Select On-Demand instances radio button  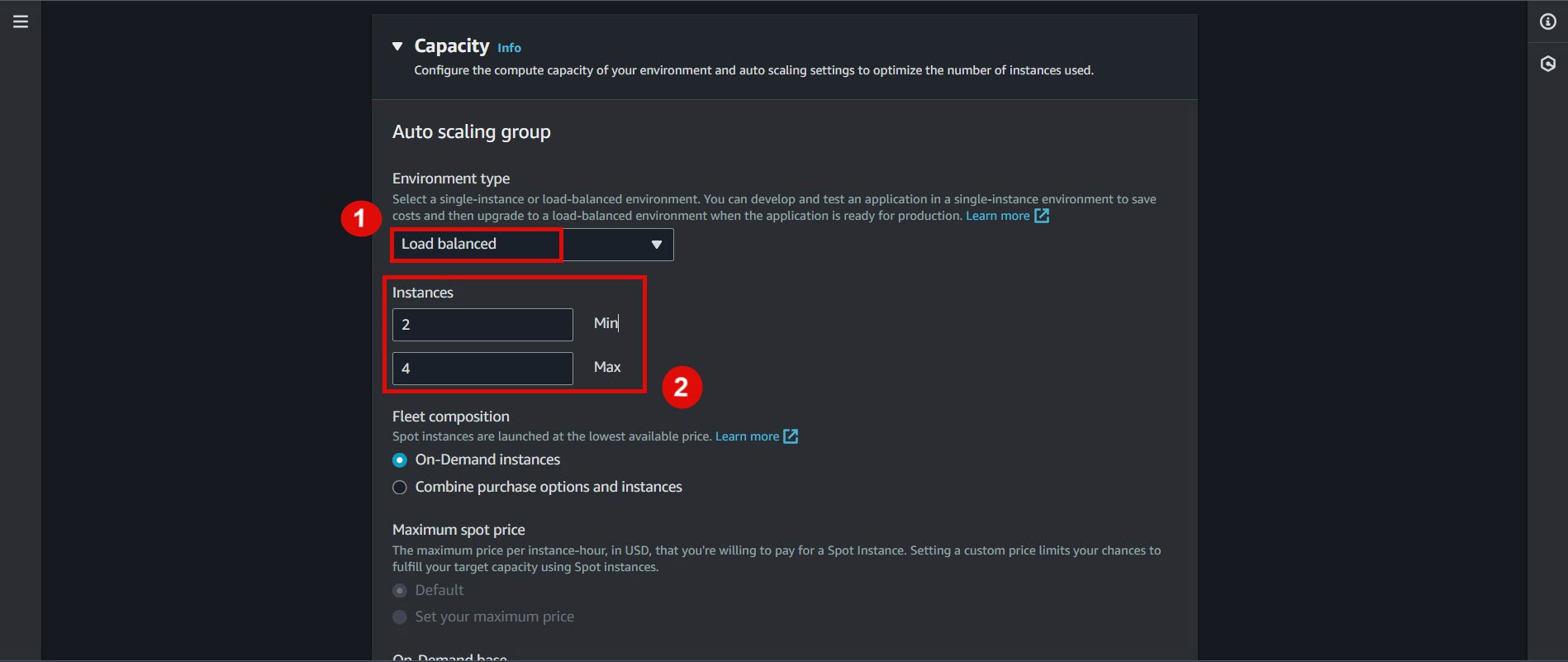click(400, 460)
